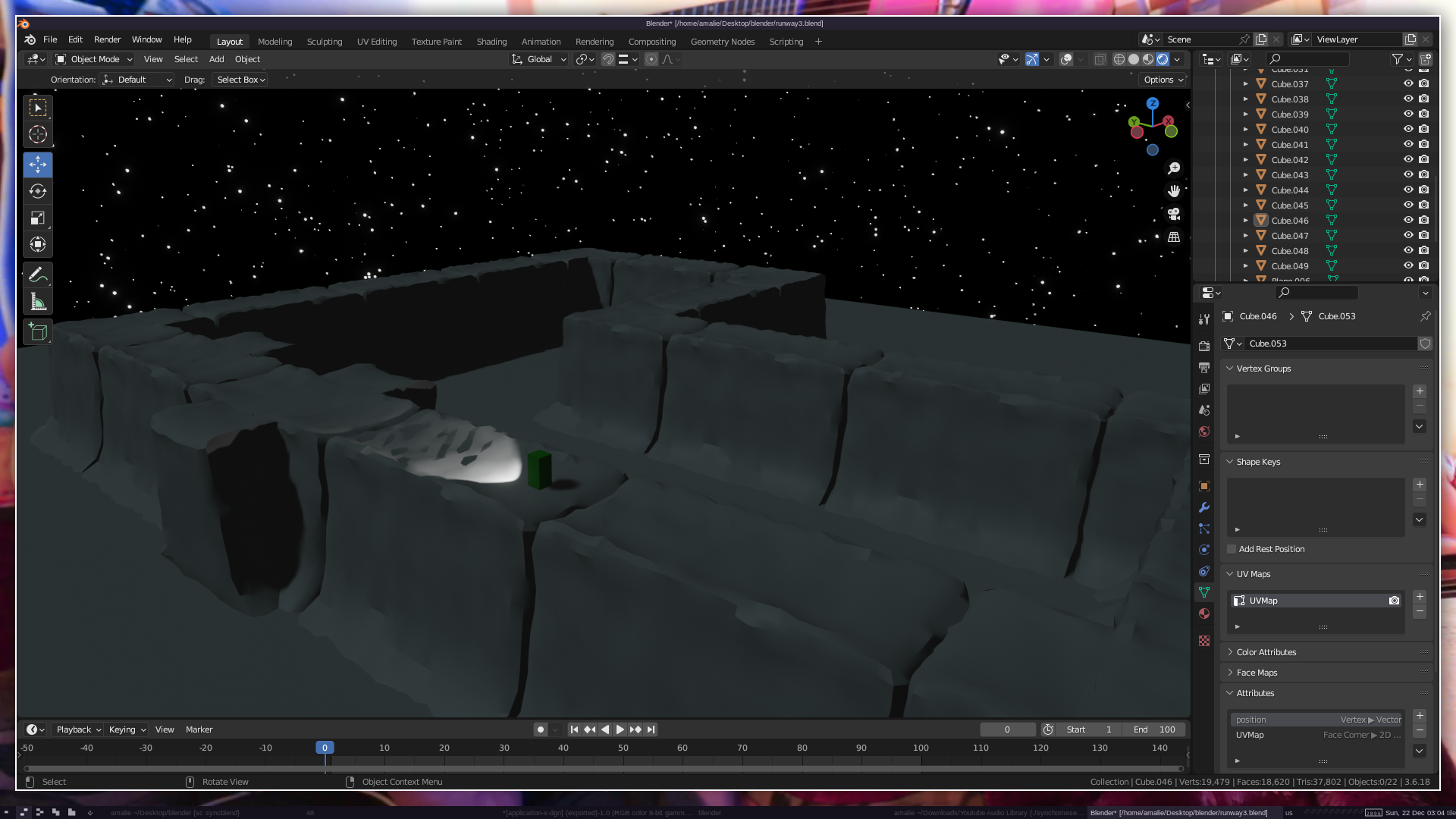The height and width of the screenshot is (819, 1456).
Task: Select the Measure tool
Action: pyautogui.click(x=38, y=302)
